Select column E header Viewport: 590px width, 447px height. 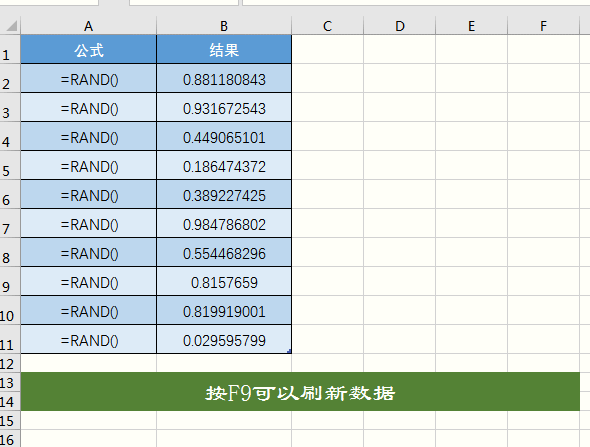(471, 26)
